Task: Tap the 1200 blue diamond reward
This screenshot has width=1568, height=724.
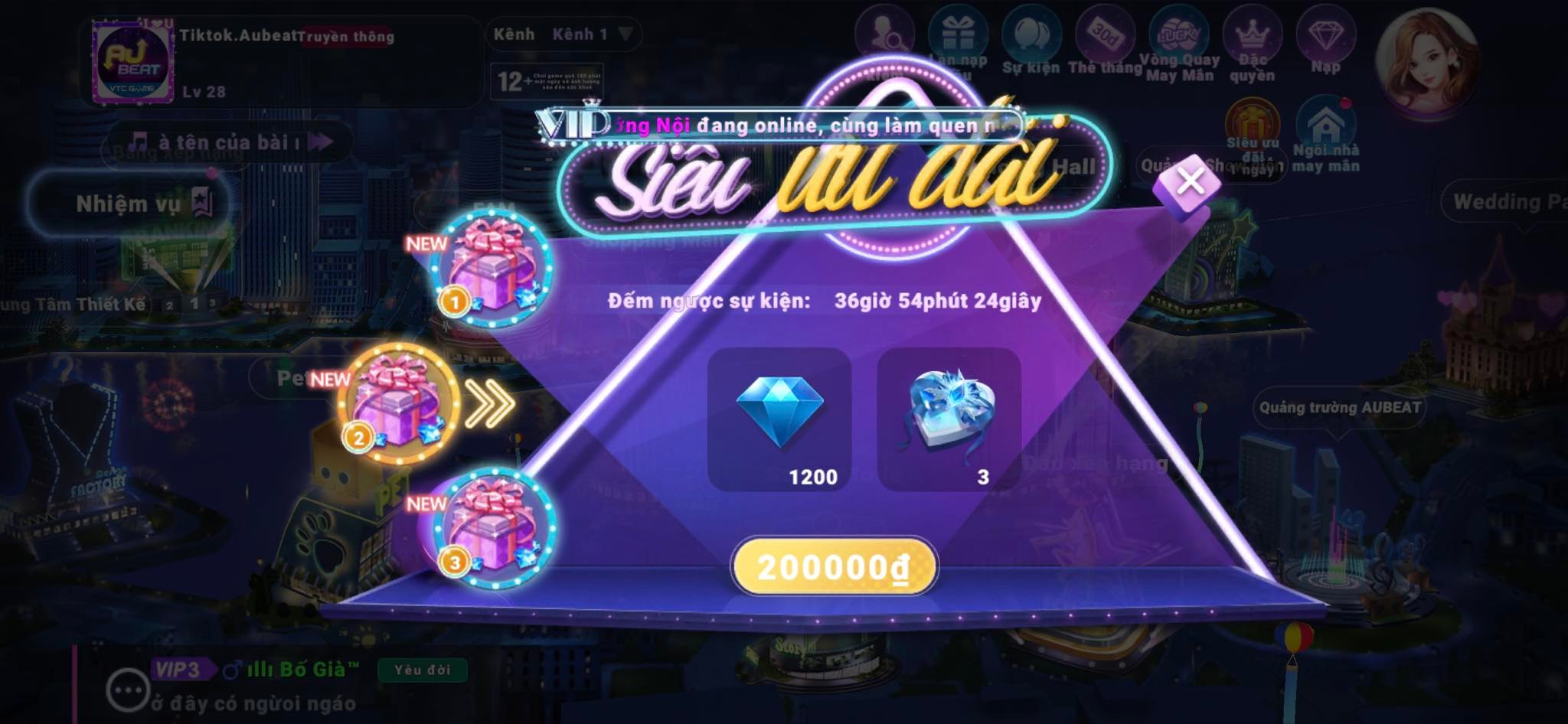Action: 779,419
